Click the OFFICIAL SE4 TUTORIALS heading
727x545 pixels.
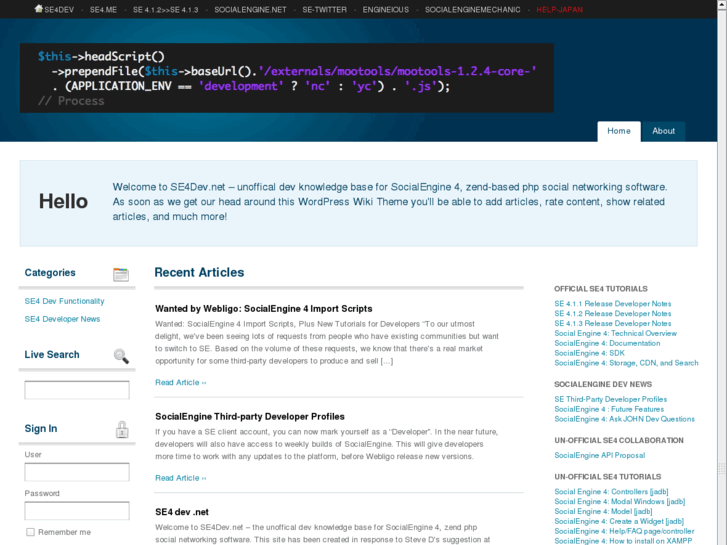pos(601,289)
